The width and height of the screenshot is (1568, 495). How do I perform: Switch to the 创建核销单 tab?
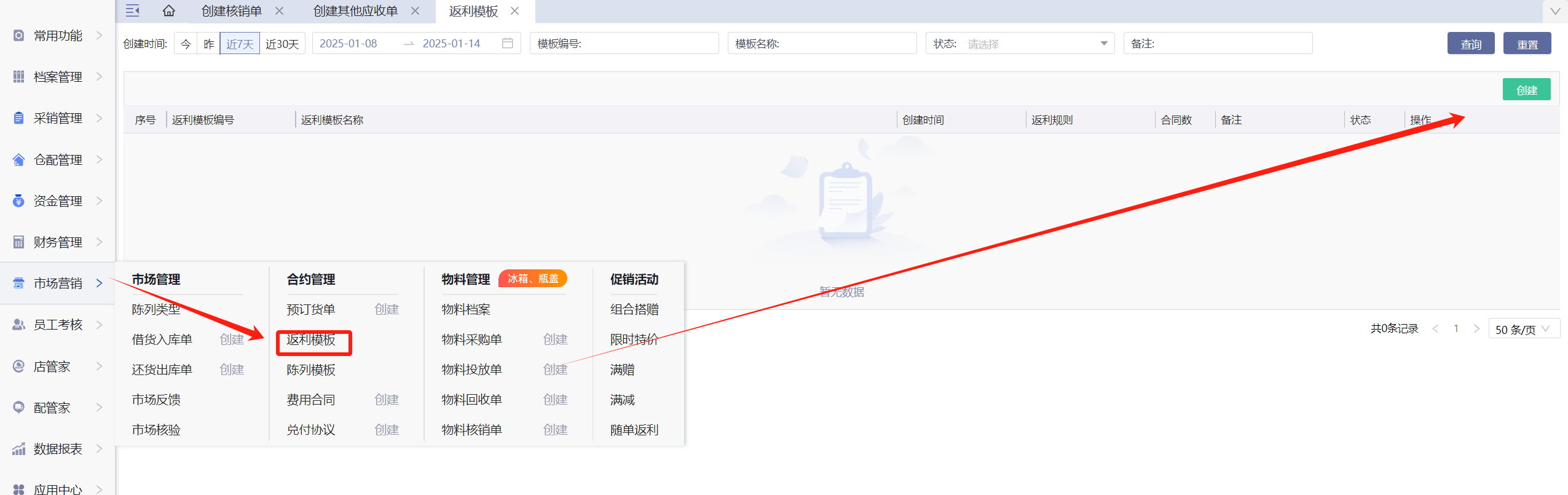click(x=232, y=11)
